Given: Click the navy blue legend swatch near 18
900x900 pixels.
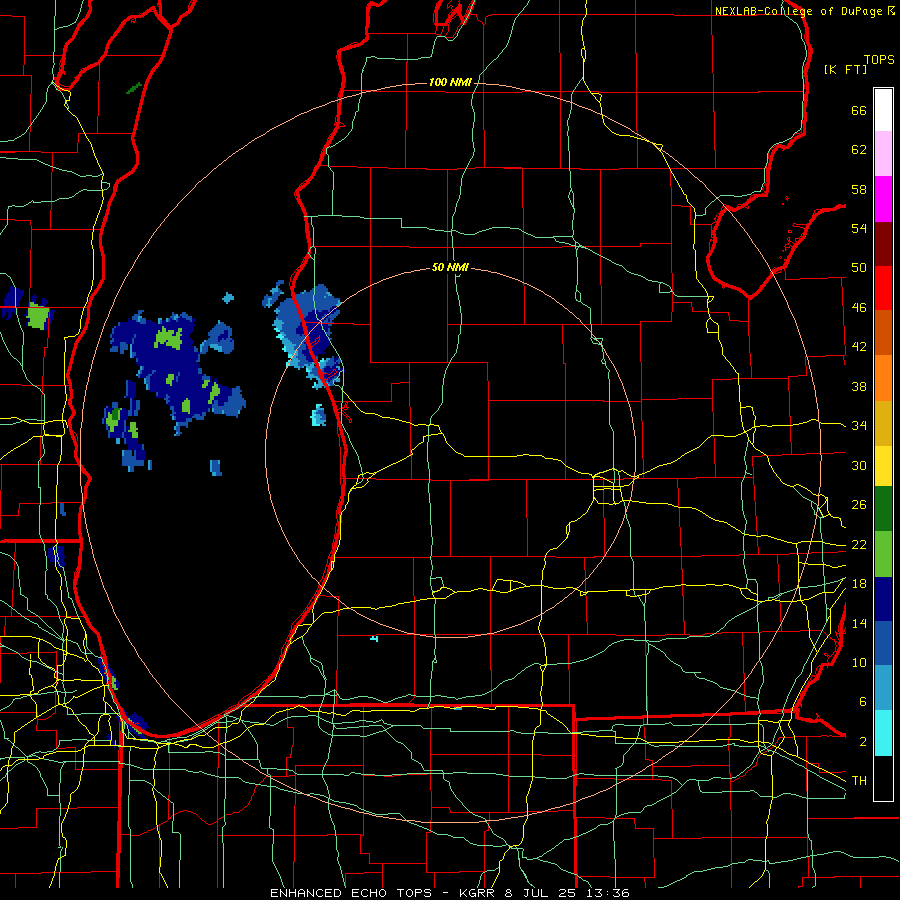Looking at the screenshot, I should point(883,599).
